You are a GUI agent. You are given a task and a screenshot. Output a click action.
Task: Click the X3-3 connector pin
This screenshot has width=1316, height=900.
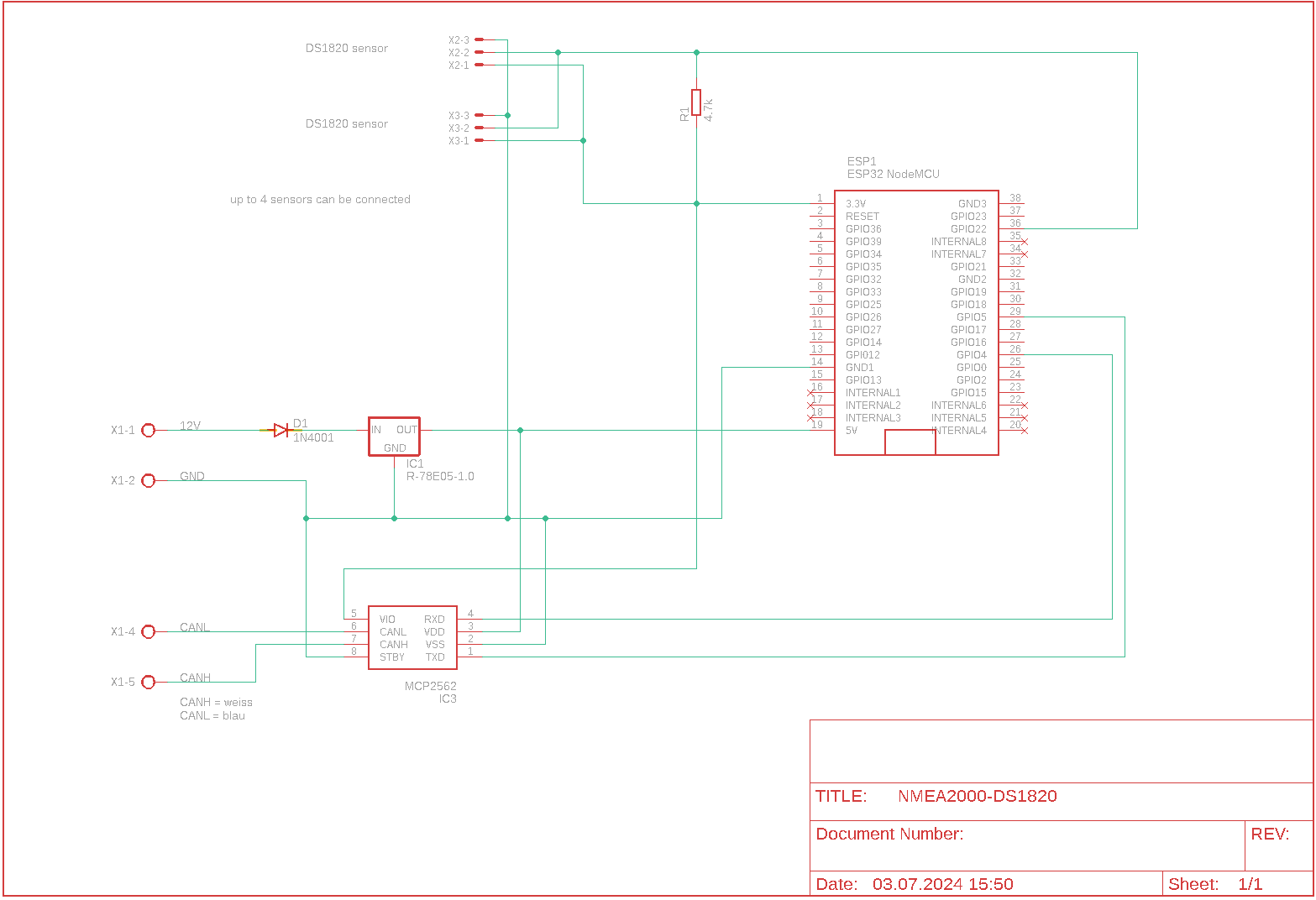point(479,115)
